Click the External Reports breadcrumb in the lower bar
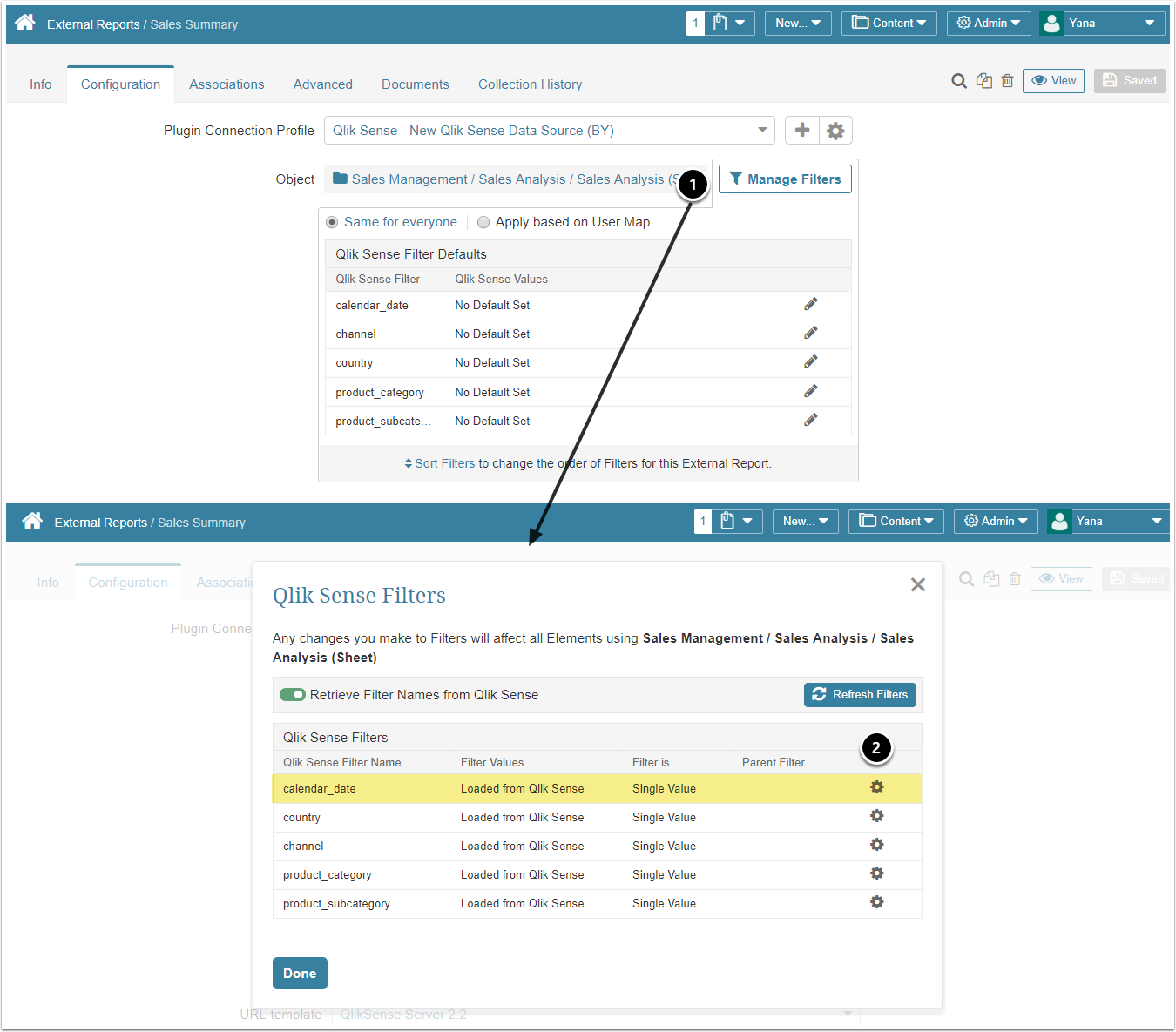The height and width of the screenshot is (1032, 1176). click(x=101, y=523)
